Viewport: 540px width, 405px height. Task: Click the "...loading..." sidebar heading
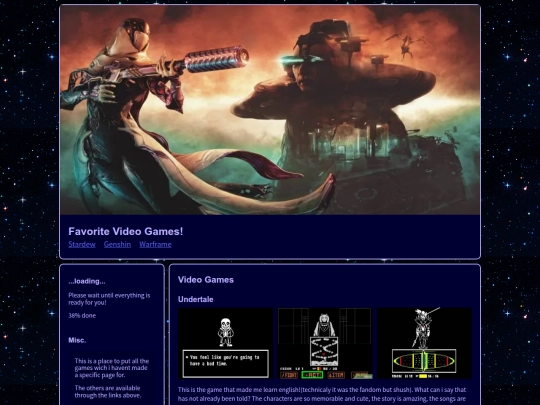point(87,281)
